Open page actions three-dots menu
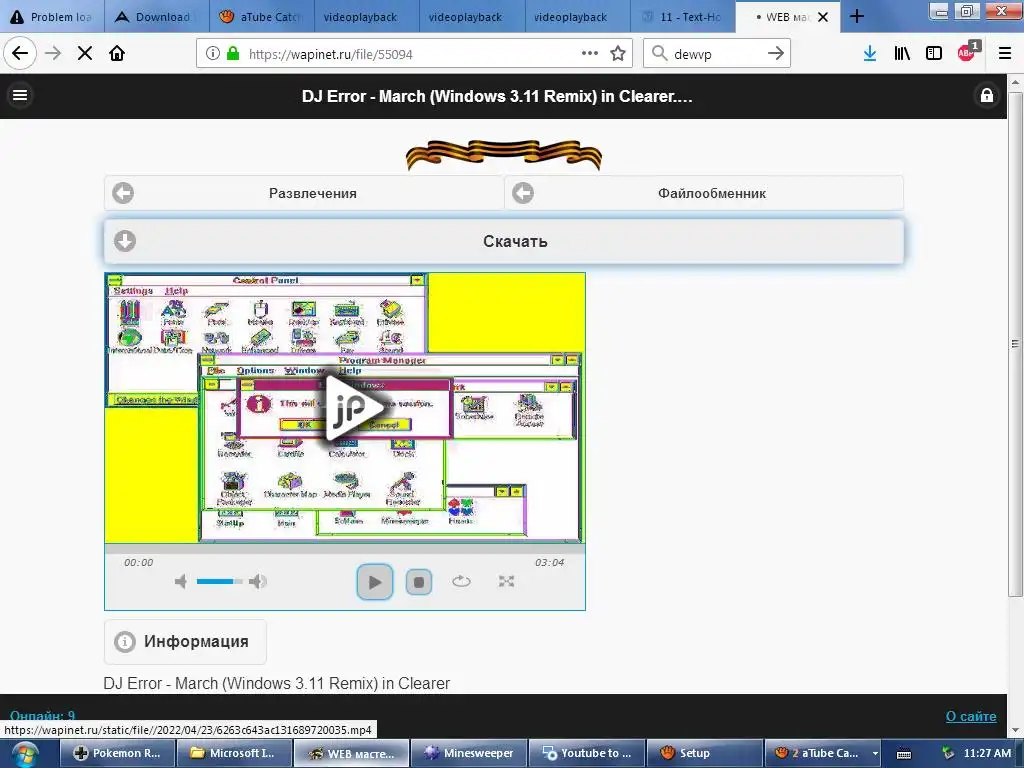 [x=590, y=54]
